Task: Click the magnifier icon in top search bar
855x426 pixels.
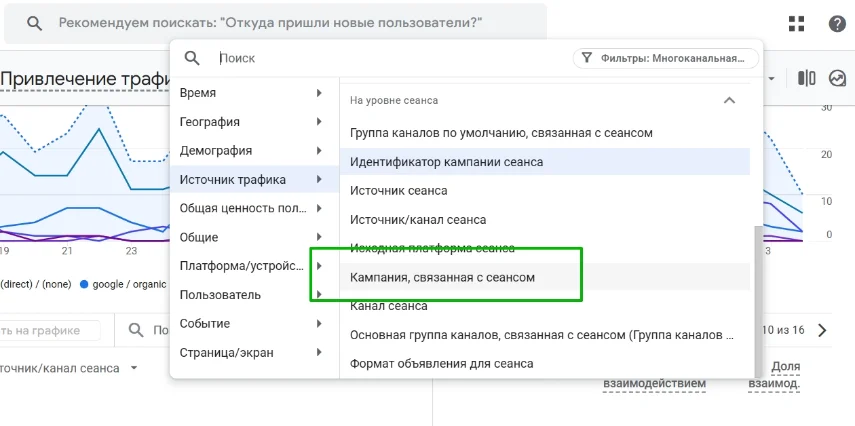Action: [35, 23]
